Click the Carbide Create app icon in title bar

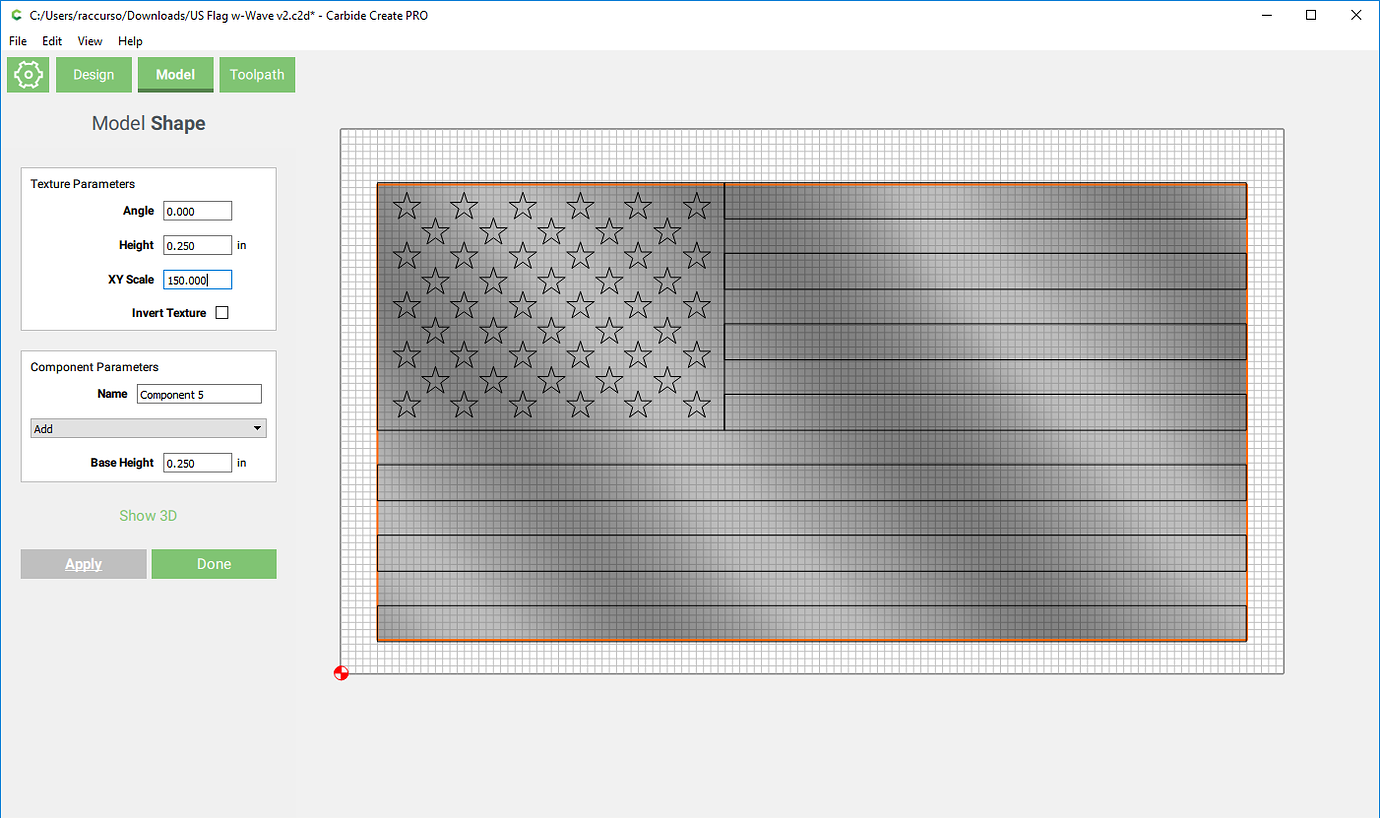pos(16,15)
